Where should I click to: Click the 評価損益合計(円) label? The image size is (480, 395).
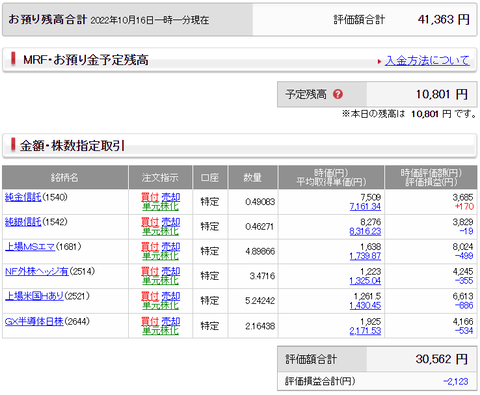click(x=320, y=381)
